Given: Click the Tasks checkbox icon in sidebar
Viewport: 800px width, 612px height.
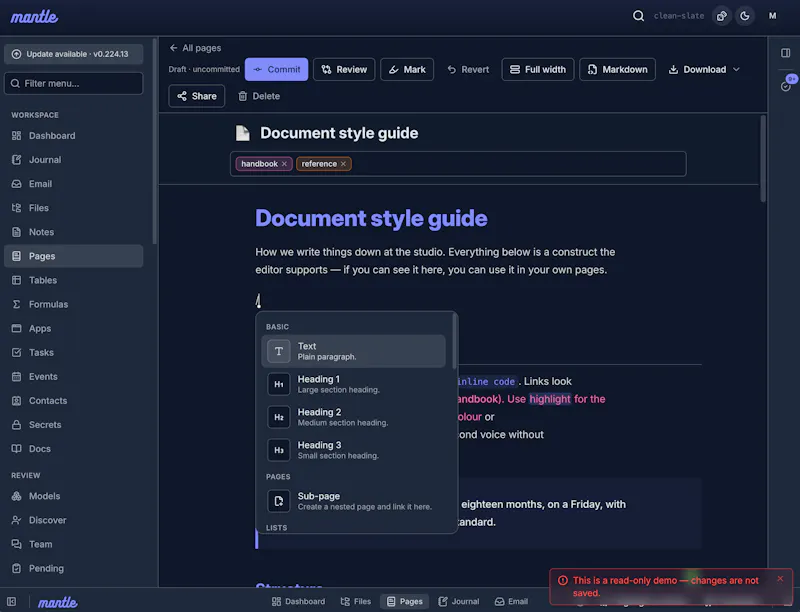Looking at the screenshot, I should [16, 352].
